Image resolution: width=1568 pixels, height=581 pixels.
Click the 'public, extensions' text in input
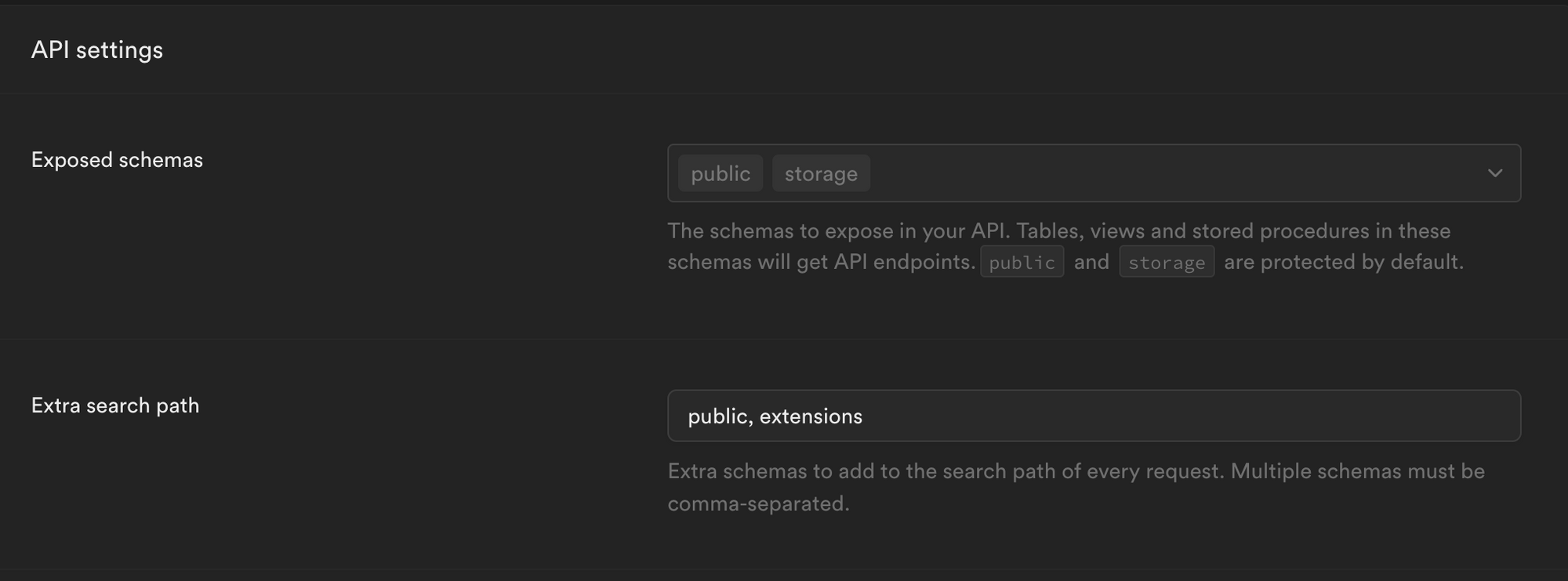[x=775, y=416]
